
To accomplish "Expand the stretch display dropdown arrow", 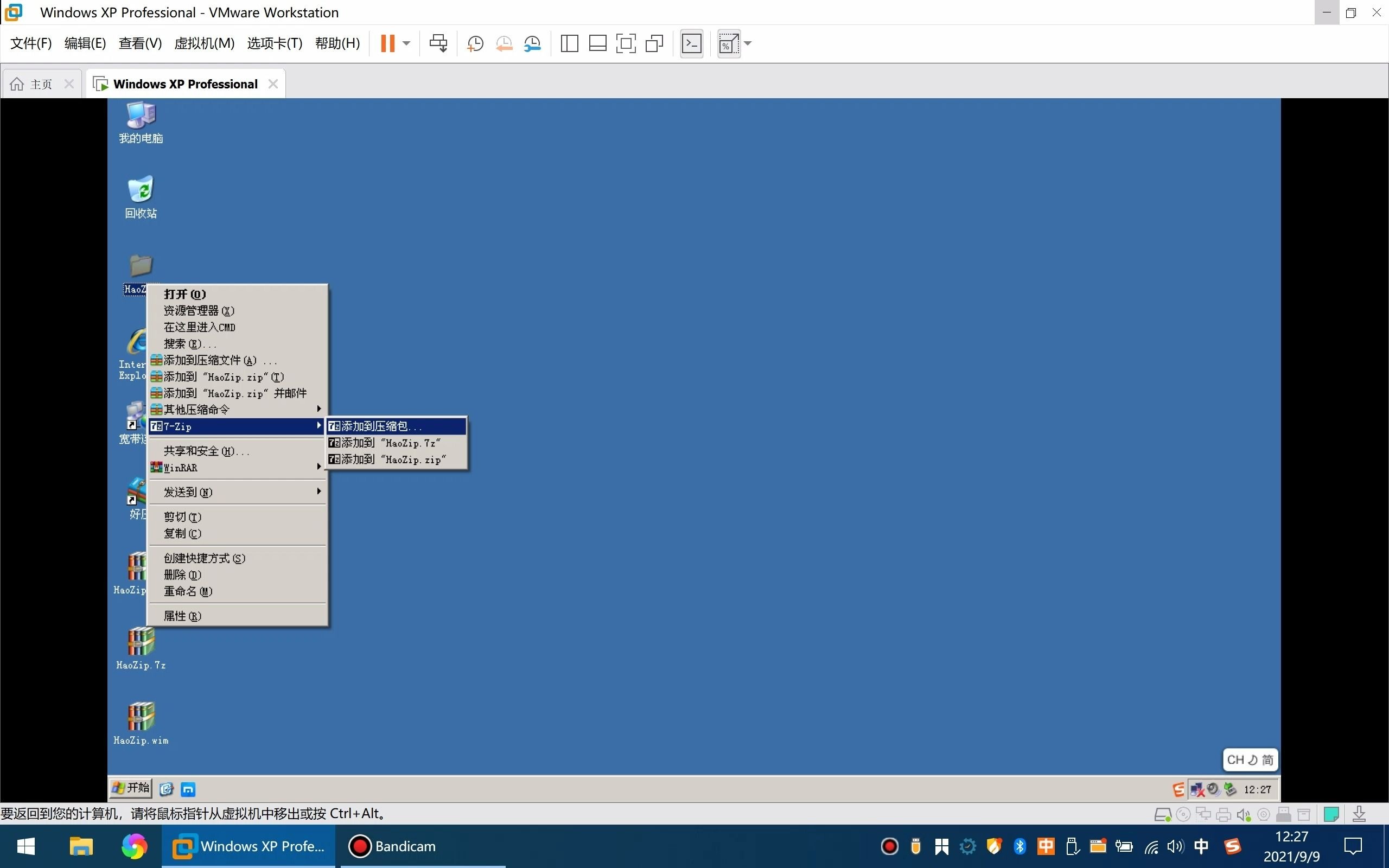I will click(747, 43).
